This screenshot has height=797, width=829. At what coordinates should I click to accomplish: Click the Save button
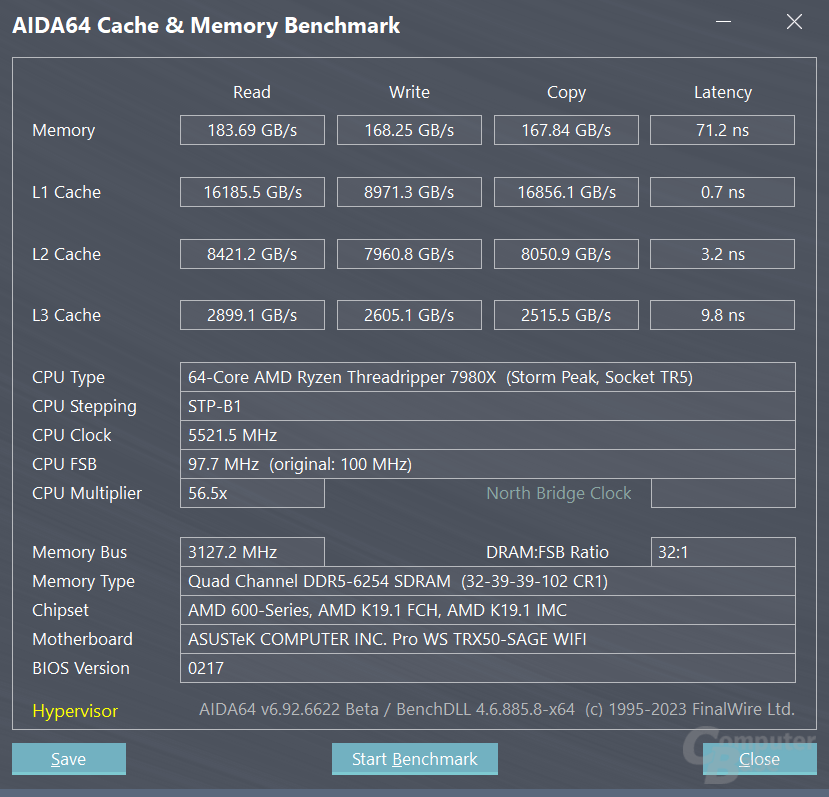[69, 759]
